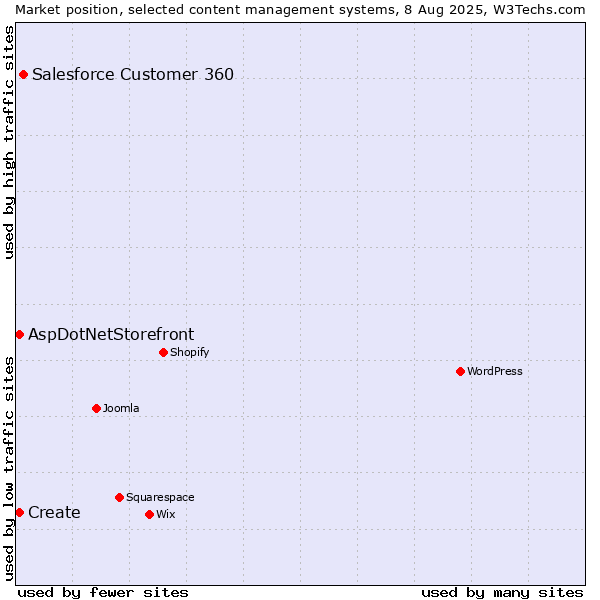Click the Create red data point
Image resolution: width=600 pixels, height=600 pixels.
click(20, 513)
